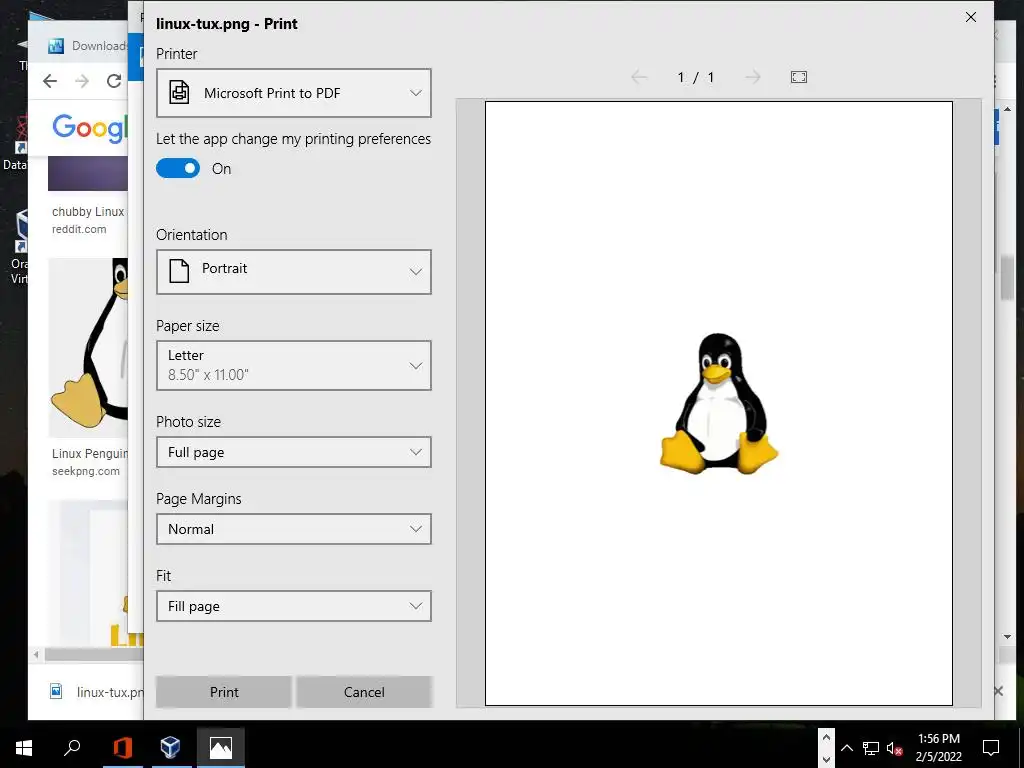Expand Photo size Full page dropdown

pyautogui.click(x=293, y=452)
